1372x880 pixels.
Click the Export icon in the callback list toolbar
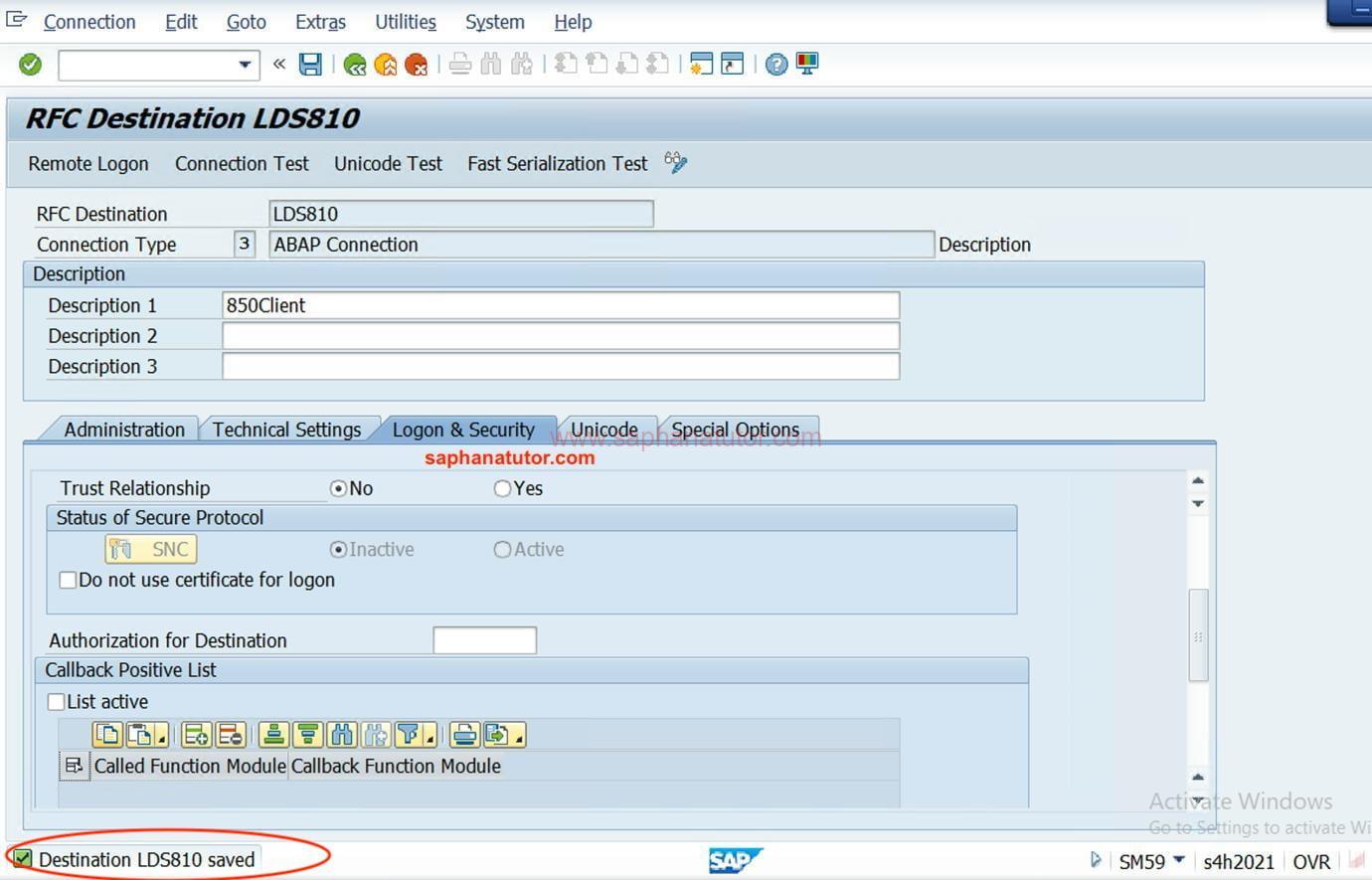coord(497,735)
